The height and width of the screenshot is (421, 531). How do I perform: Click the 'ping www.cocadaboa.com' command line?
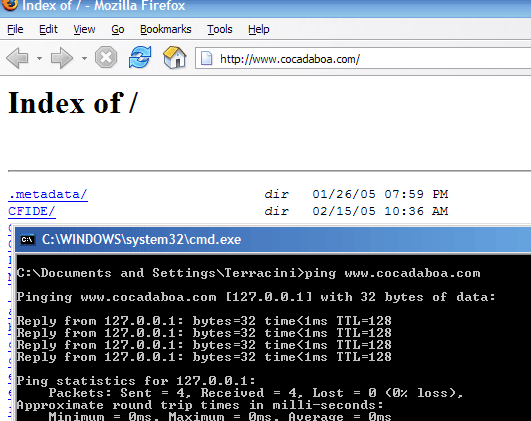249,273
